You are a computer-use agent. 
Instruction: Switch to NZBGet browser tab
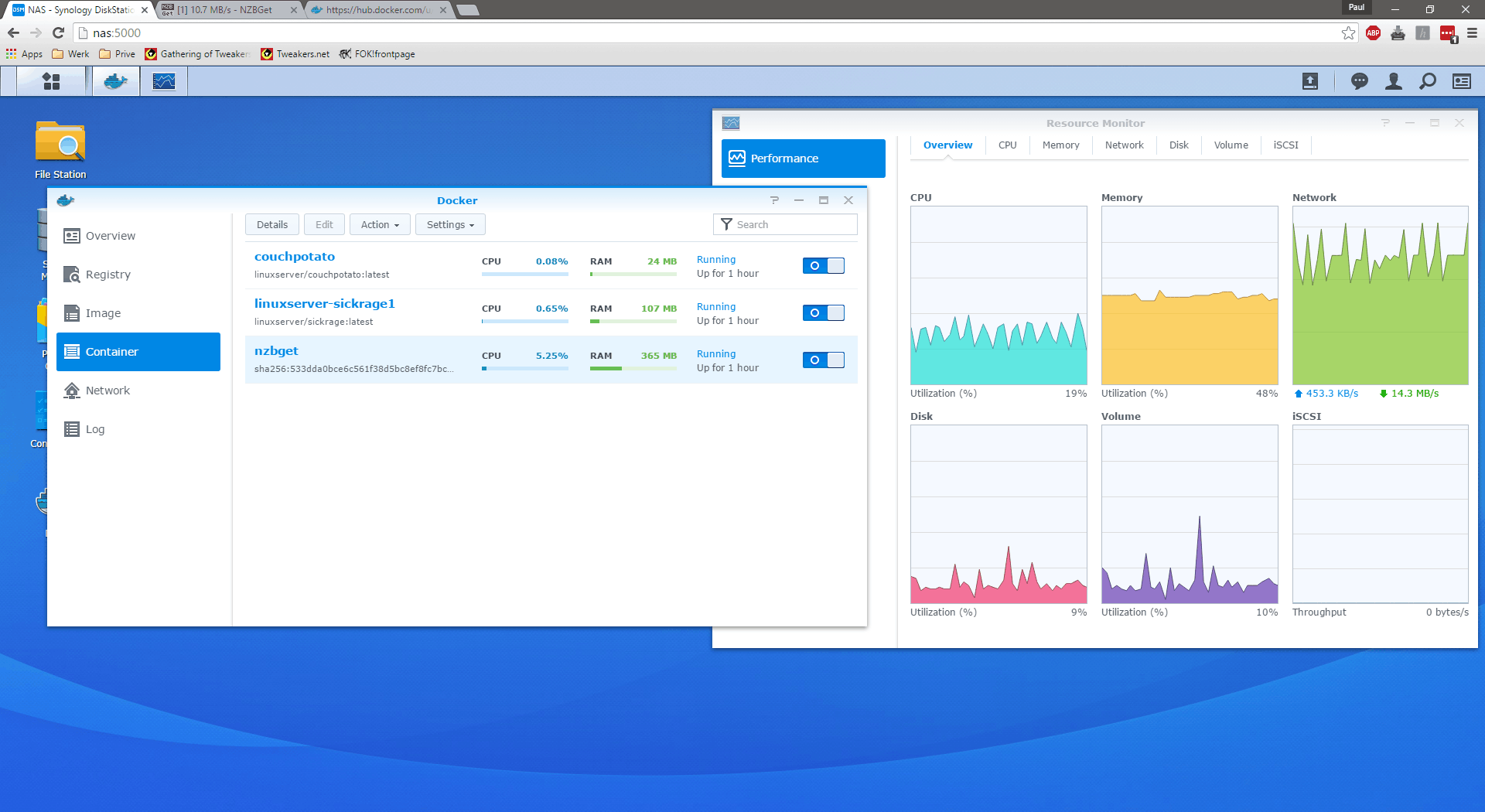tap(229, 10)
